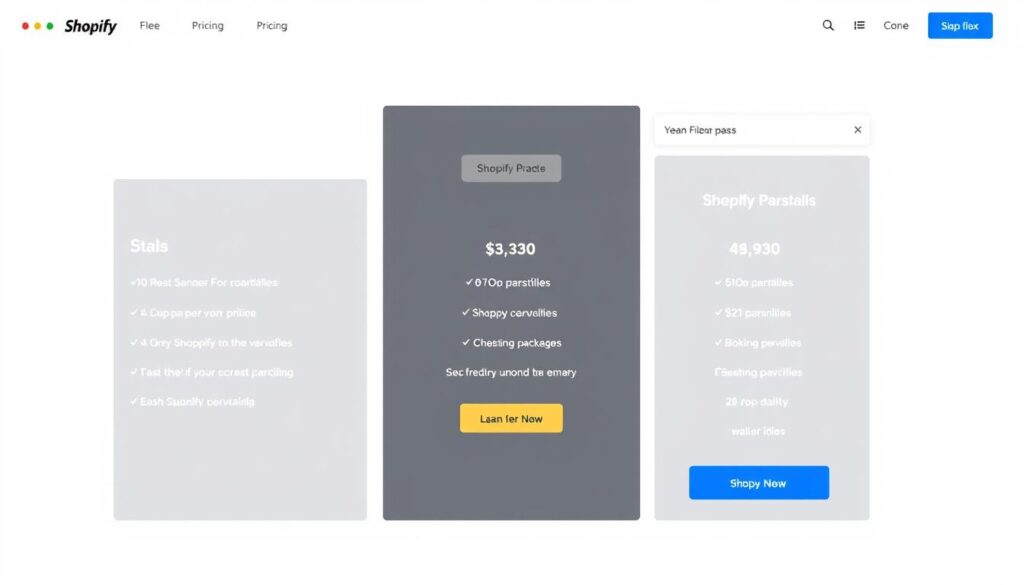Click checkmark beside Shoppy carvalfies
This screenshot has width=1024, height=585.
(466, 313)
